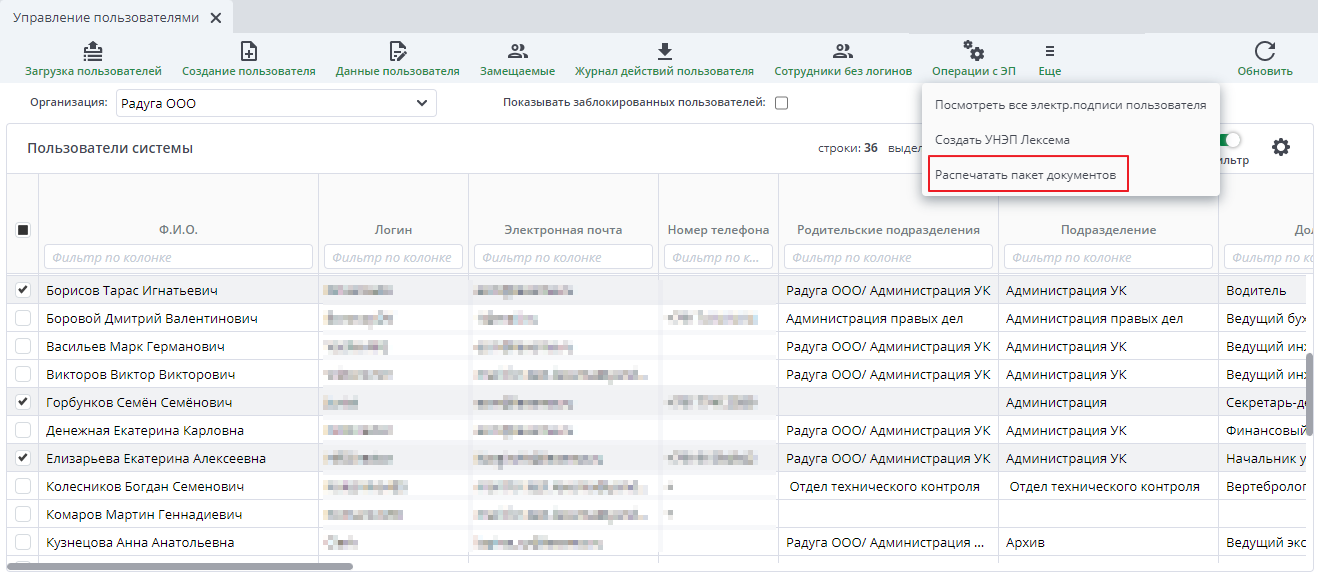The height and width of the screenshot is (576, 1318).
Task: Toggle the filter switch in table header
Action: pyautogui.click(x=1230, y=141)
